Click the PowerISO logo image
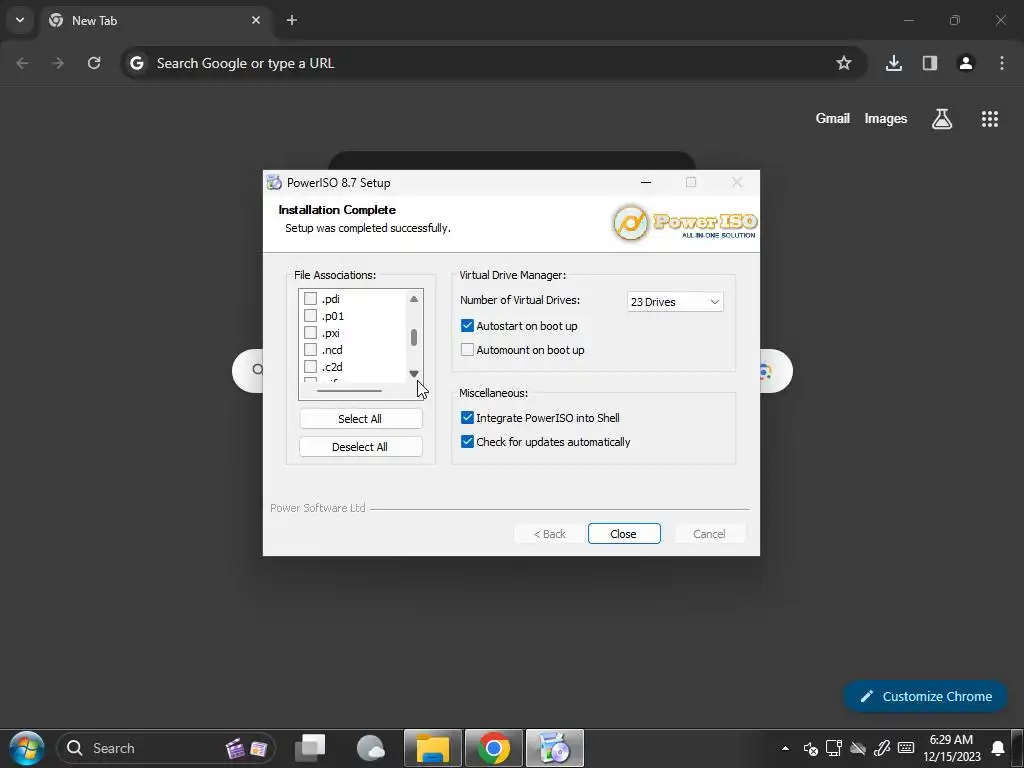 pyautogui.click(x=684, y=223)
